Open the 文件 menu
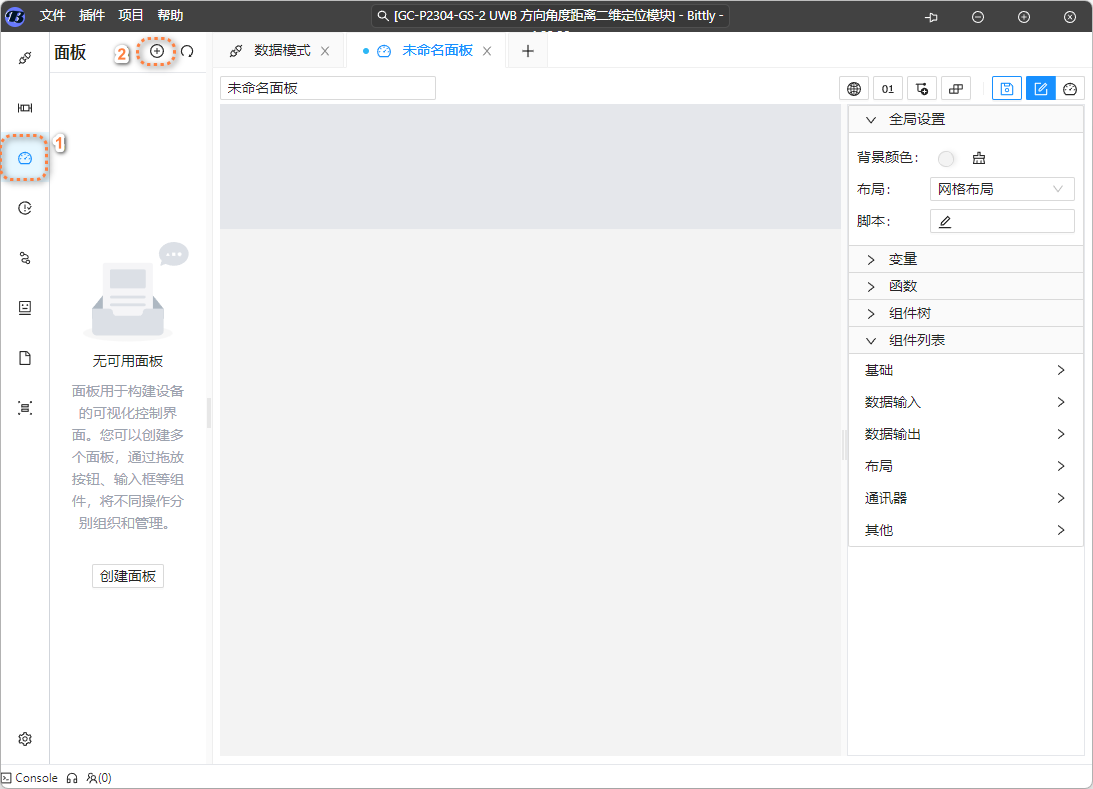Viewport: 1093px width, 789px height. (52, 16)
